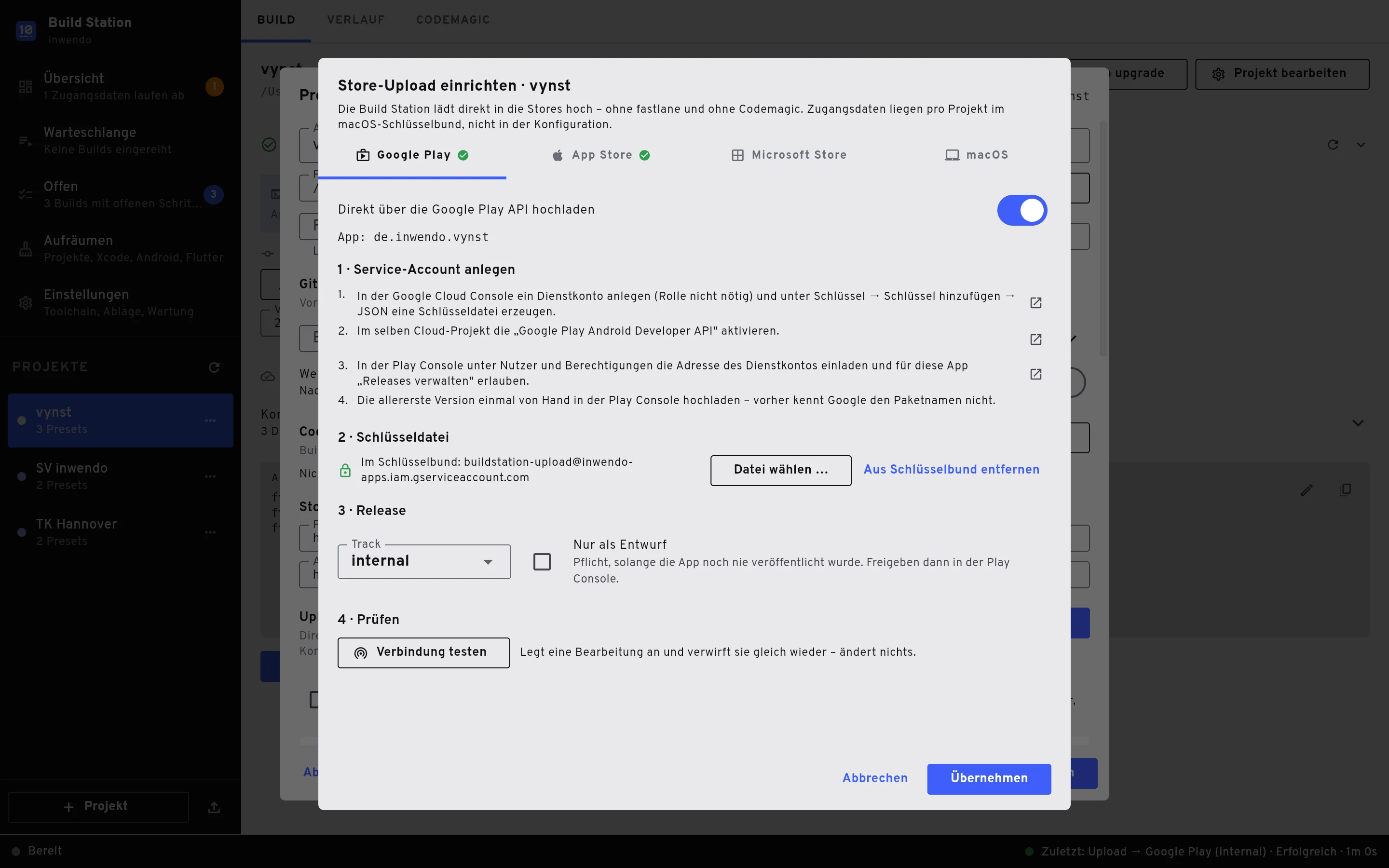Open Übersicht in the sidebar
Viewport: 1389px width, 868px height.
click(x=121, y=86)
